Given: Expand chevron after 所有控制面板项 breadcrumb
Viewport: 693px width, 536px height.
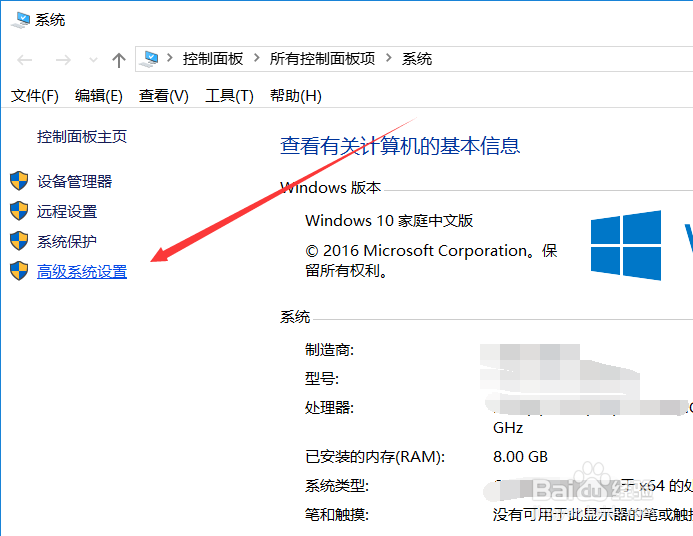Looking at the screenshot, I should [389, 58].
